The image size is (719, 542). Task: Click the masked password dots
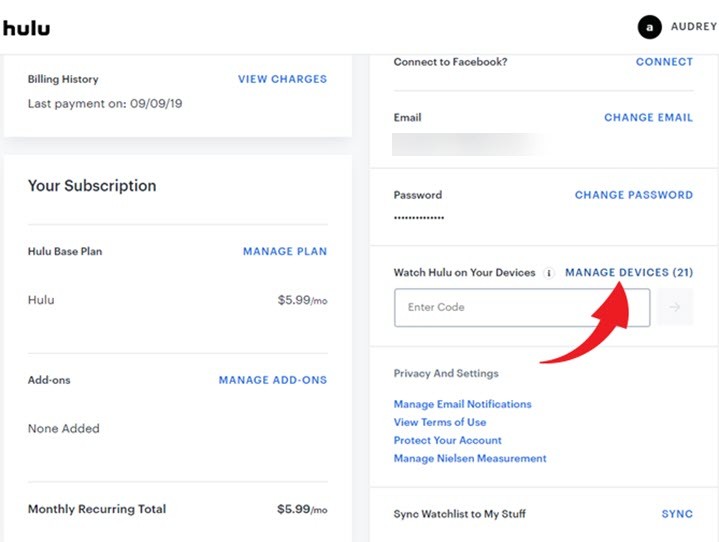pyautogui.click(x=419, y=218)
